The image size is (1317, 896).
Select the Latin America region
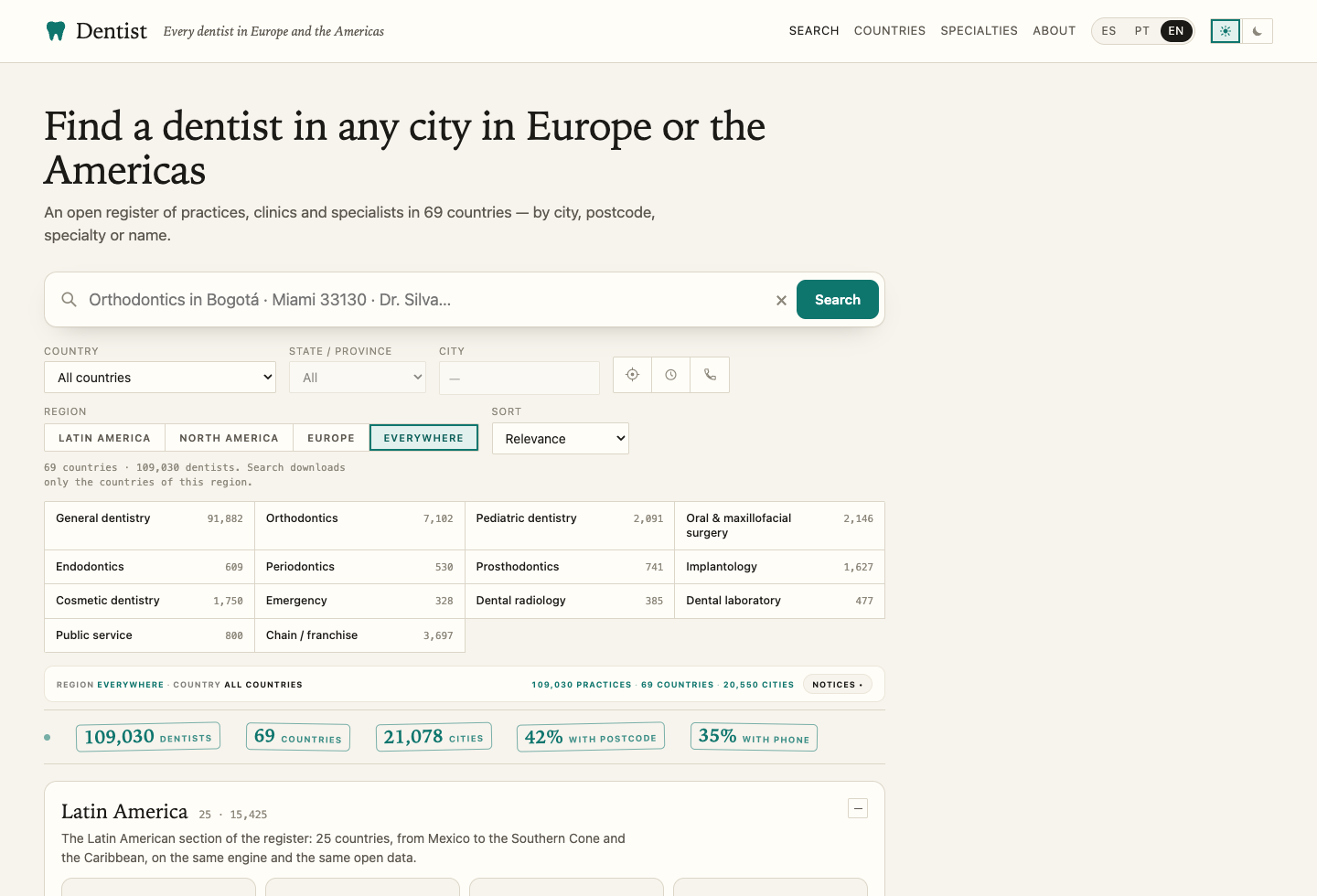104,438
